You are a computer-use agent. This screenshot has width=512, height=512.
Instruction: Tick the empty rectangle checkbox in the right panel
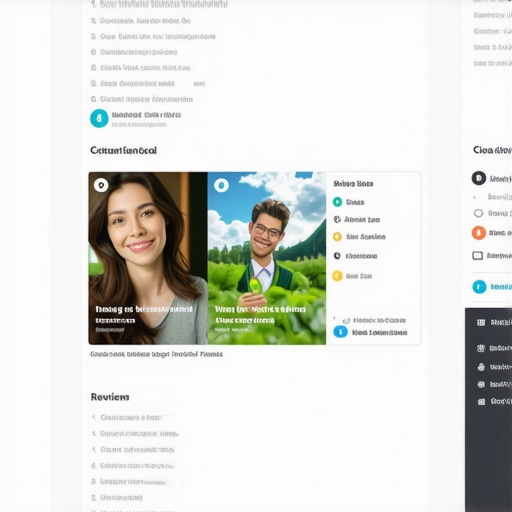pos(478,256)
